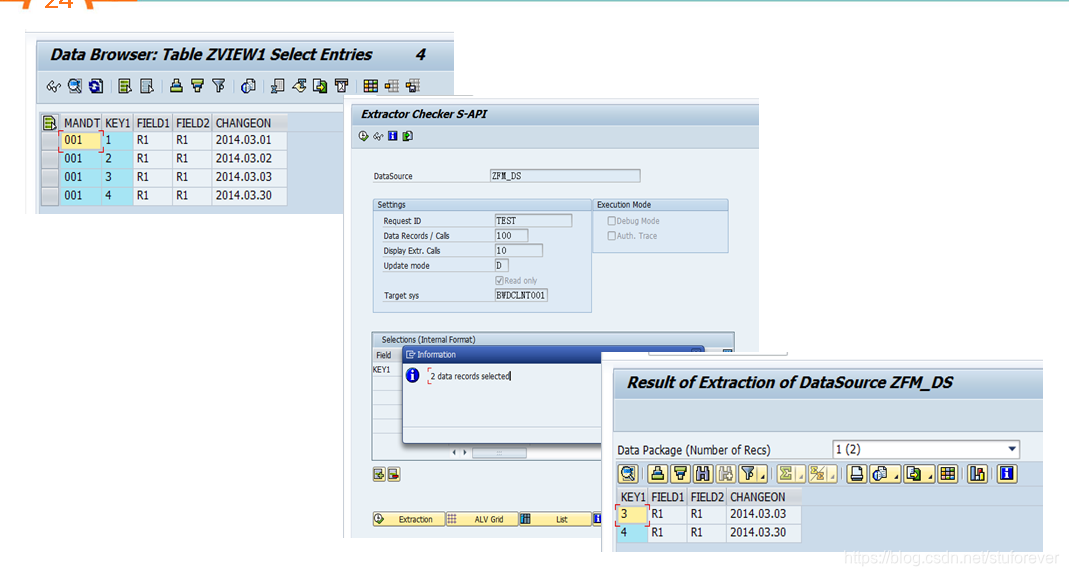
Task: Select the row selector for KEY1 1 row
Action: [50, 140]
